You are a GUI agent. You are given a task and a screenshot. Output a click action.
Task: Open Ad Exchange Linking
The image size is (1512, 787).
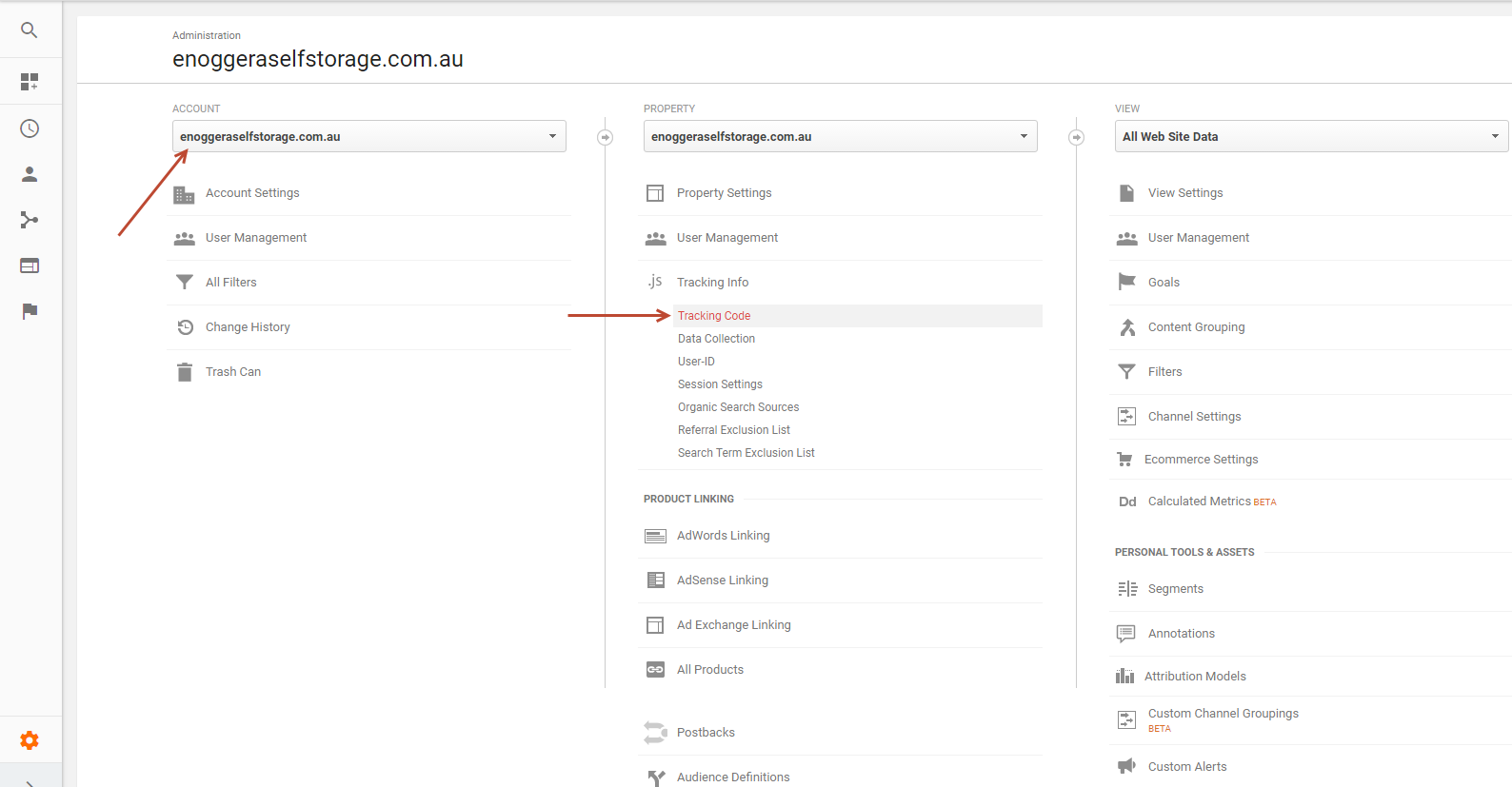coord(734,625)
